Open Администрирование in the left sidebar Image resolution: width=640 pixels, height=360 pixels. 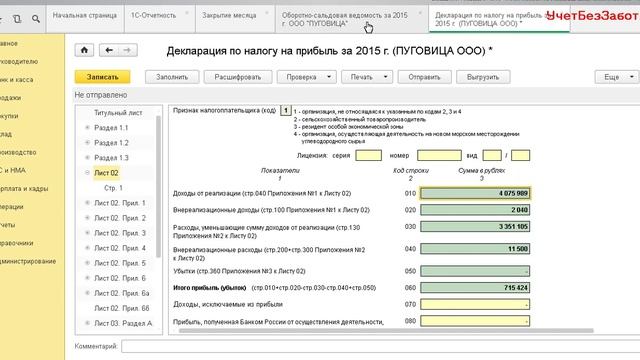click(x=28, y=261)
